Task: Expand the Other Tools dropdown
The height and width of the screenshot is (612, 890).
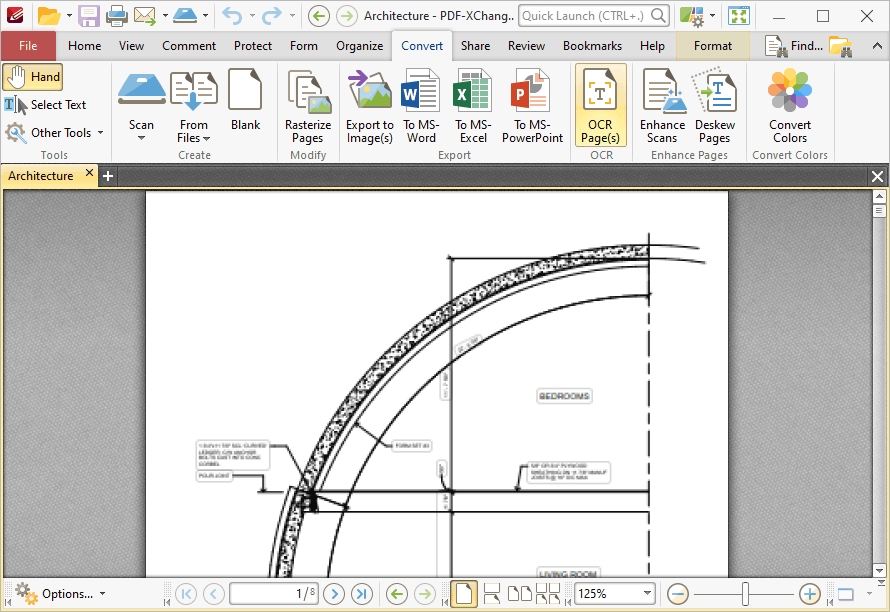Action: click(x=55, y=133)
